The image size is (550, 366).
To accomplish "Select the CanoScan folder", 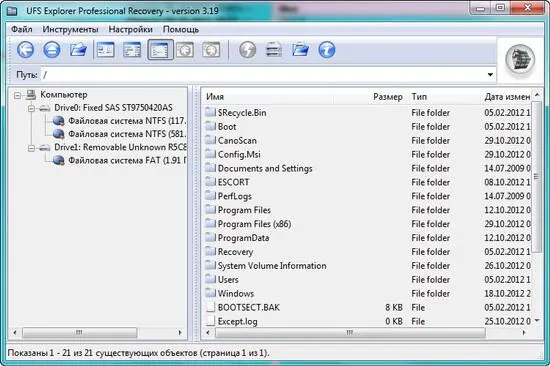I will click(237, 140).
